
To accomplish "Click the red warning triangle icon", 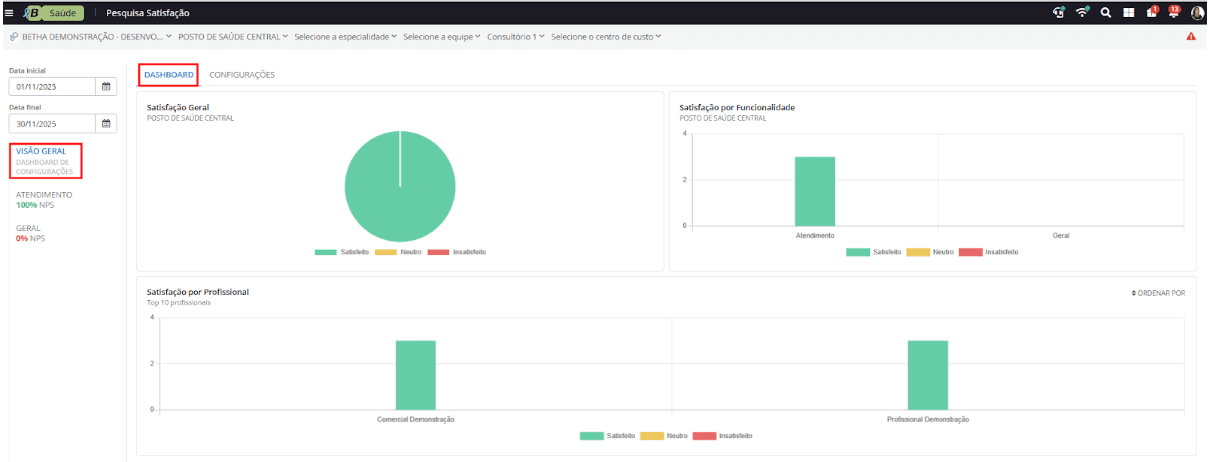I will tap(1191, 37).
